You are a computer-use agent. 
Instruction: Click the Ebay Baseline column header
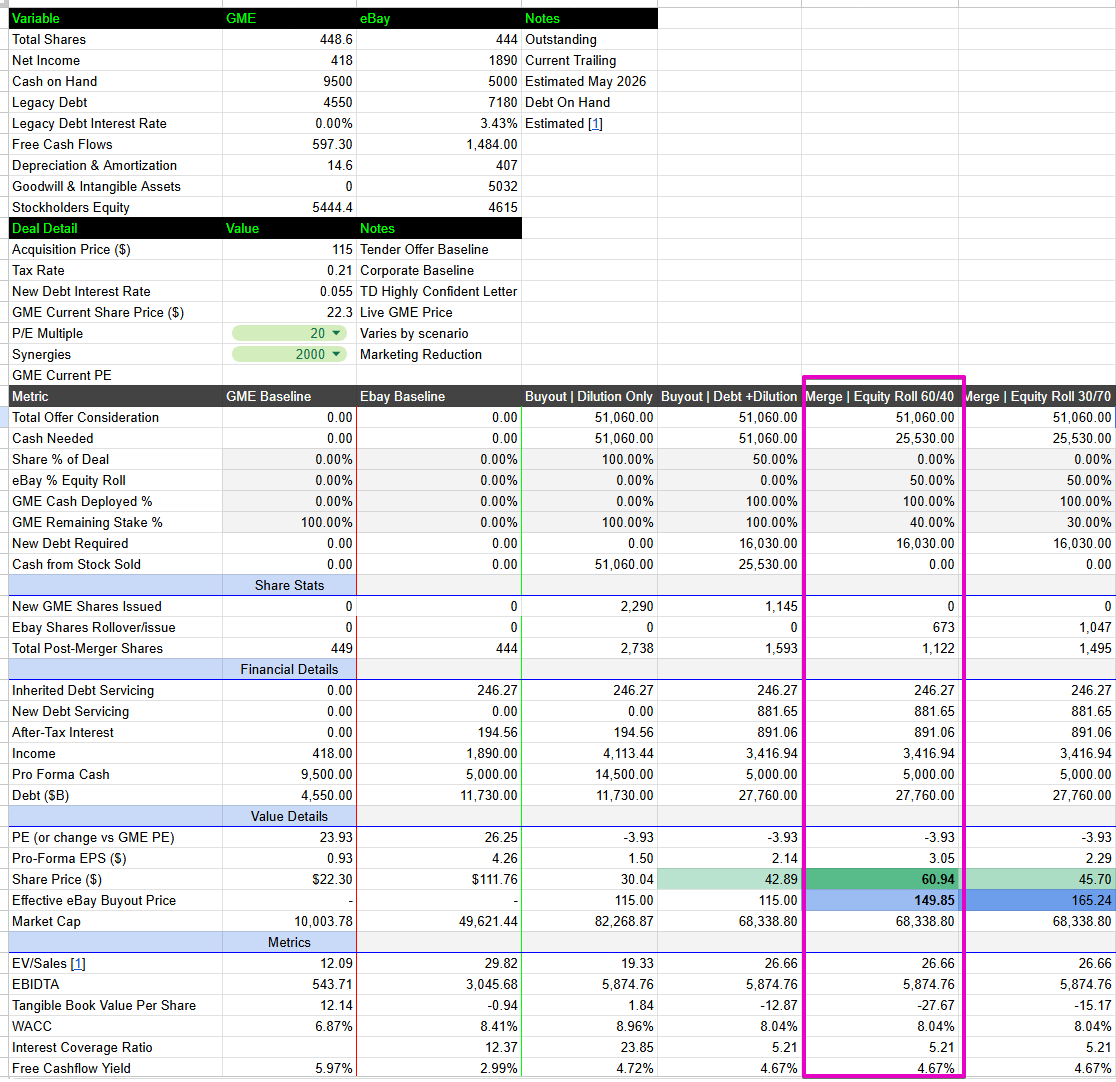tap(438, 396)
